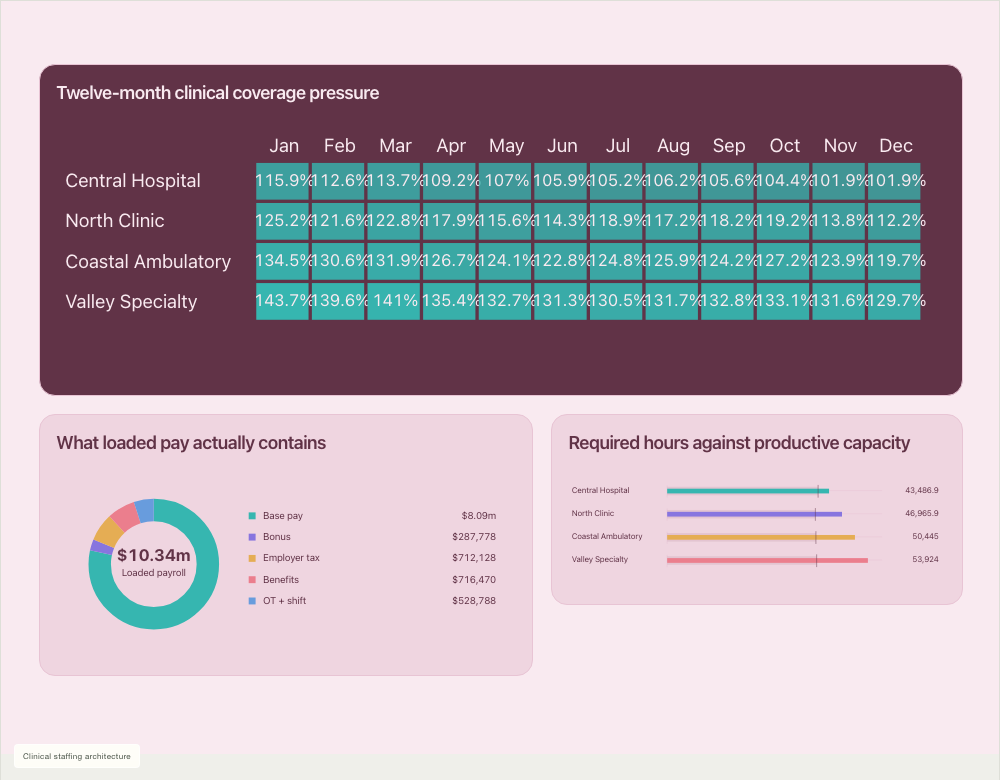
Task: Click the Clinical staffing architecture tab
Action: point(77,756)
